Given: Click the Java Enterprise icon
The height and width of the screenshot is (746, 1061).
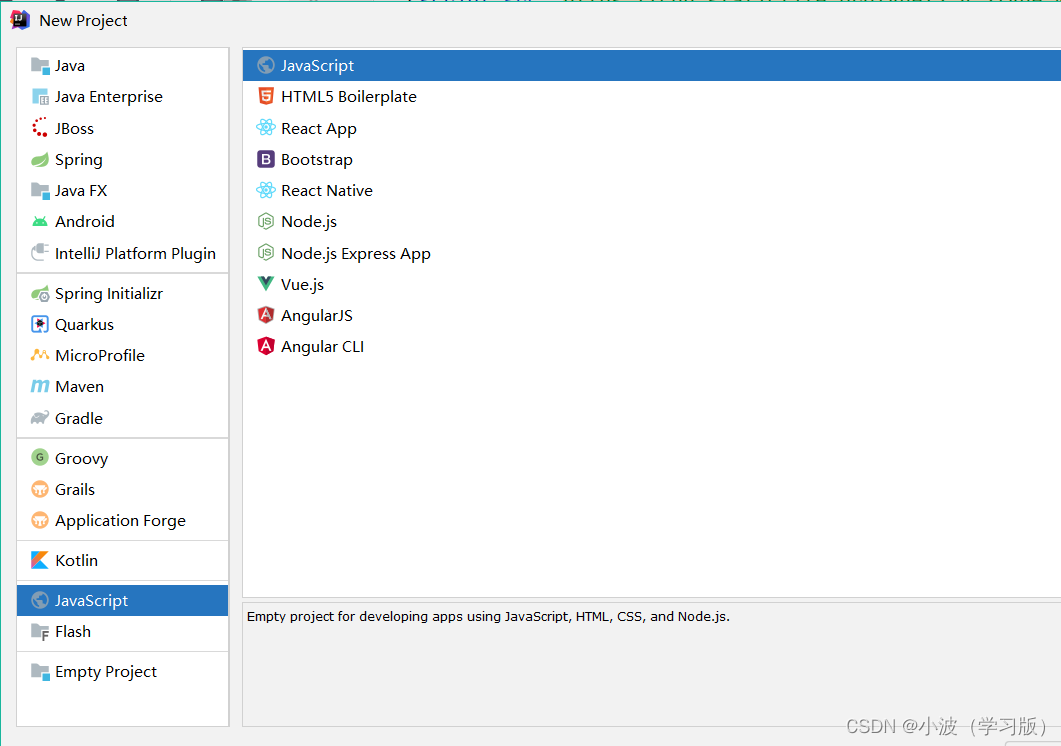Looking at the screenshot, I should pos(40,97).
